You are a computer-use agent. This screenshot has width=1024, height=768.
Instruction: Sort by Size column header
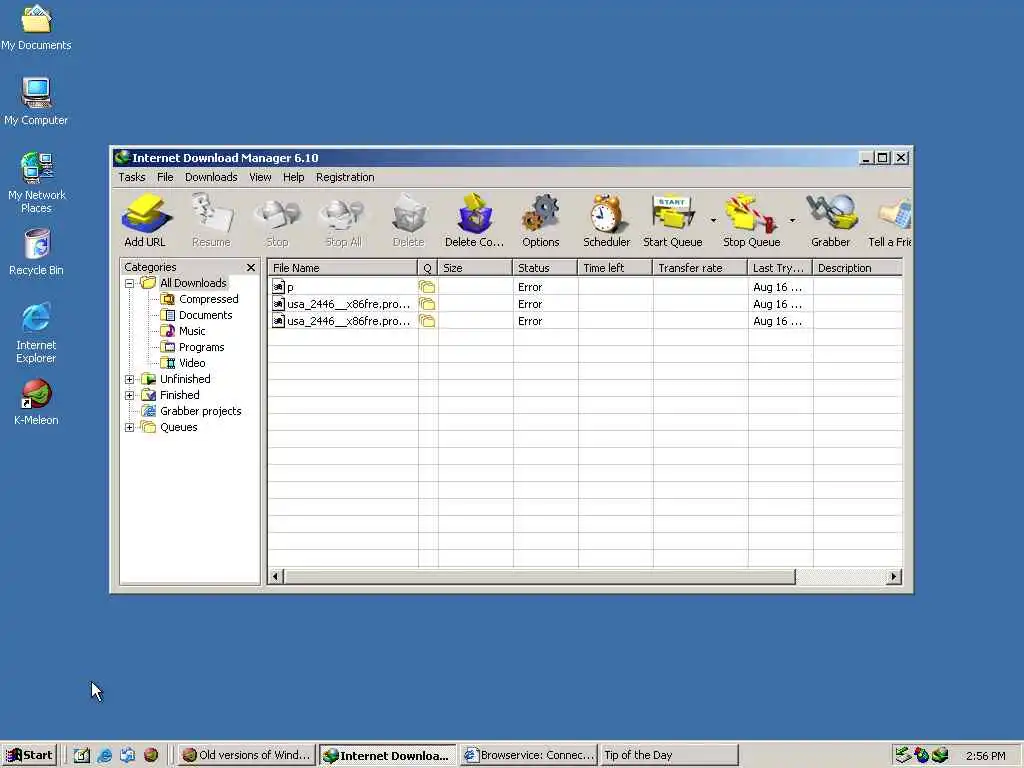coord(475,268)
